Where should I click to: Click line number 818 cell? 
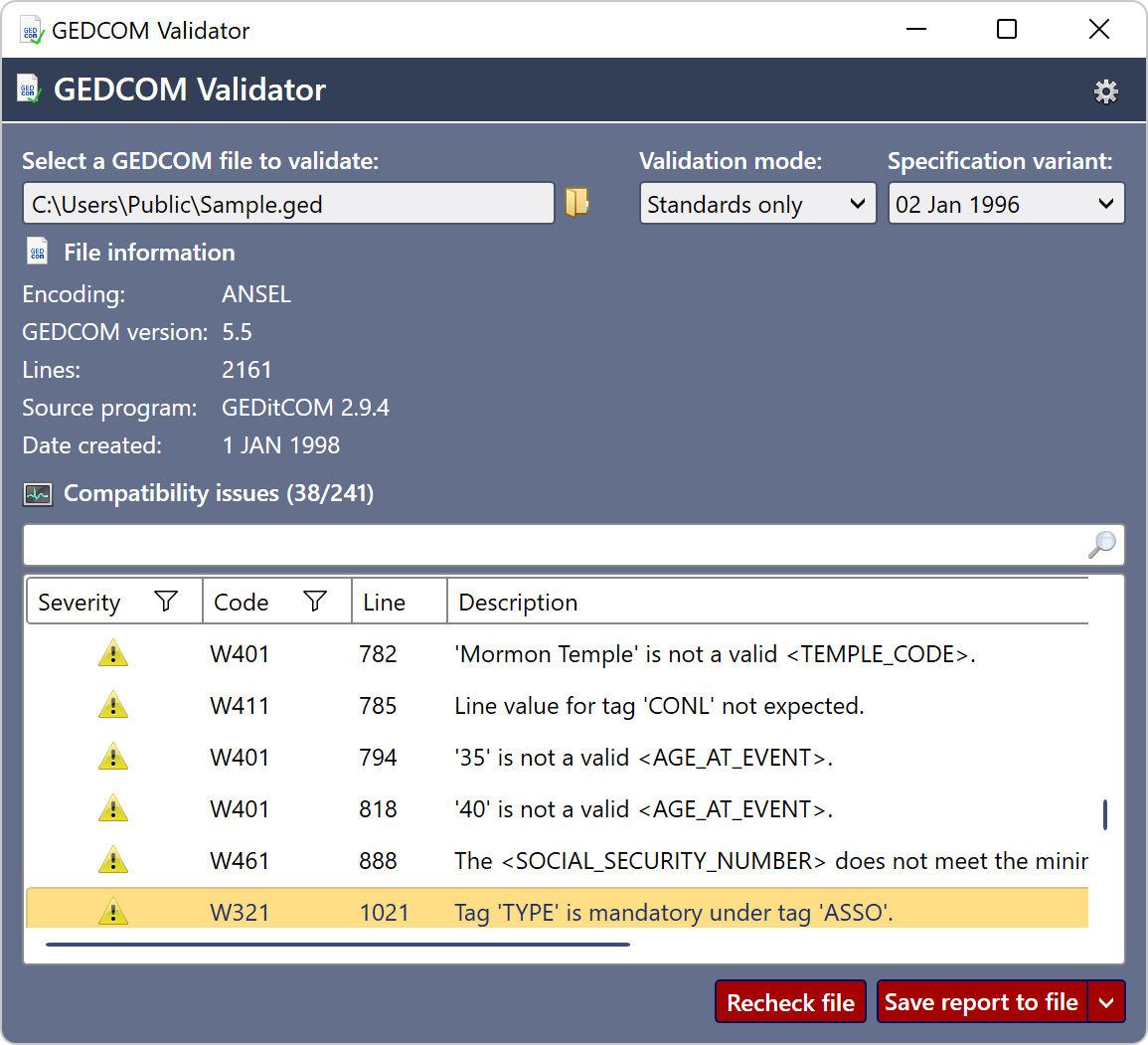tap(378, 808)
